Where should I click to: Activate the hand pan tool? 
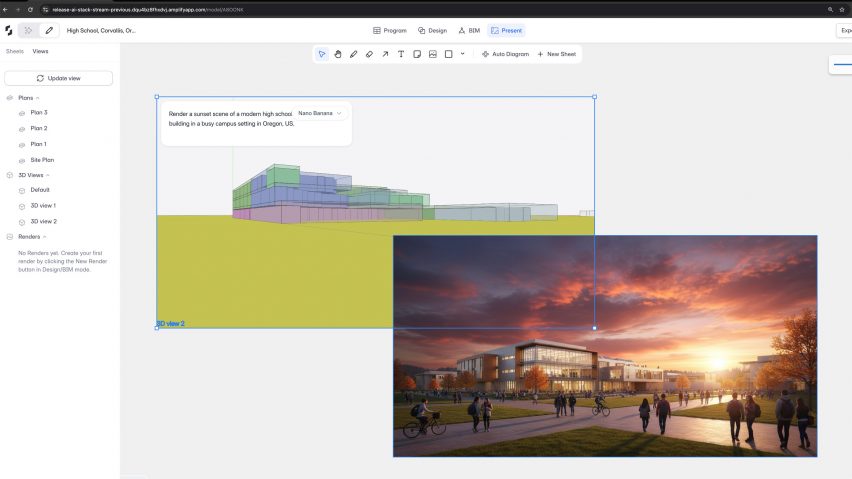click(x=337, y=54)
